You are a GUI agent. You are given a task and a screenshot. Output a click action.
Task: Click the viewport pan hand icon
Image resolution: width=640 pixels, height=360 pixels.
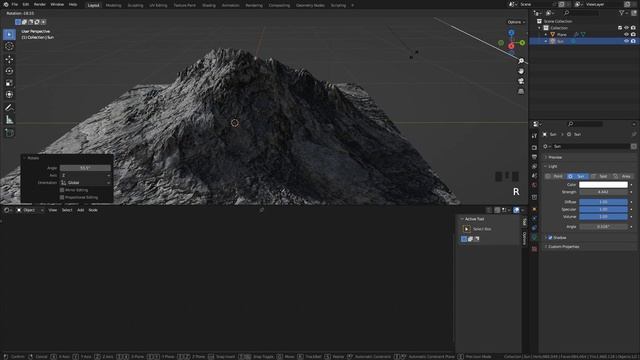tap(521, 71)
